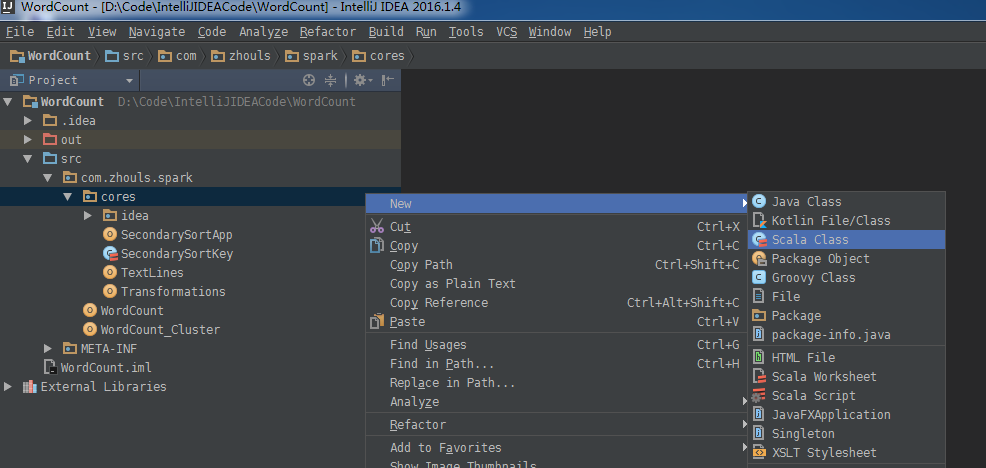Click the SecondarySortKey class icon

point(110,254)
